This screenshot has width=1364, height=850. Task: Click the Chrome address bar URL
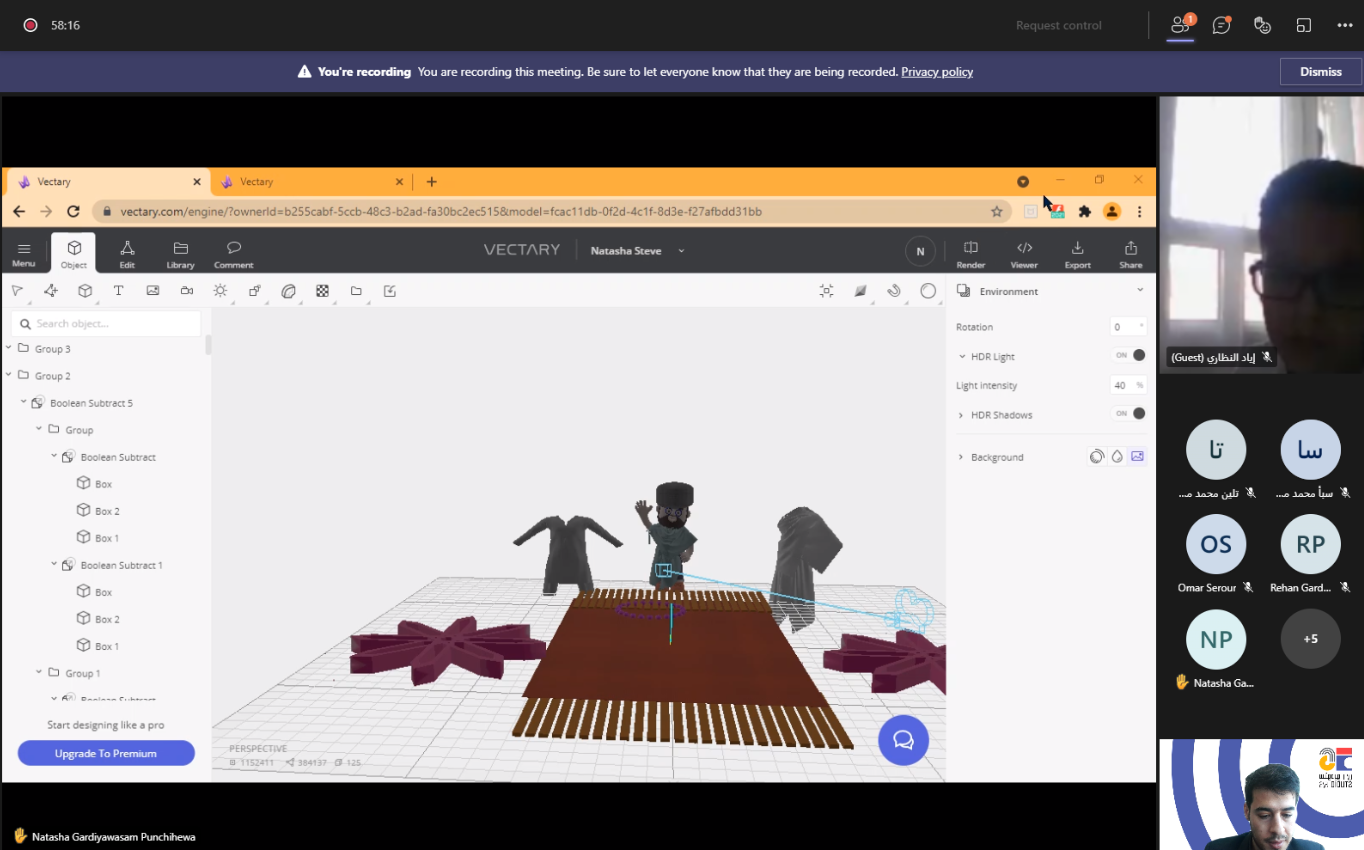tap(441, 212)
